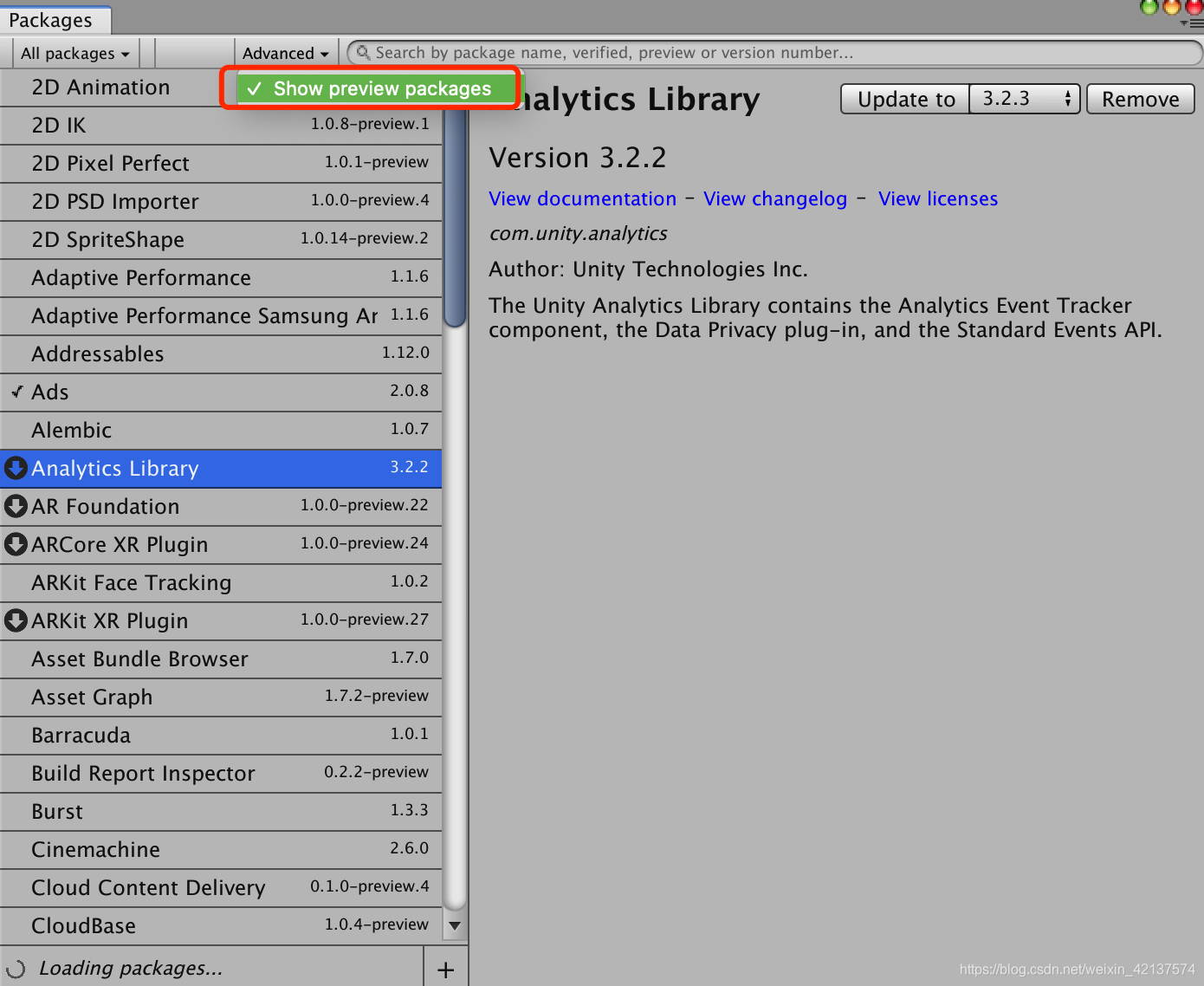Open the View documentation link
Image resolution: width=1204 pixels, height=986 pixels.
[582, 198]
